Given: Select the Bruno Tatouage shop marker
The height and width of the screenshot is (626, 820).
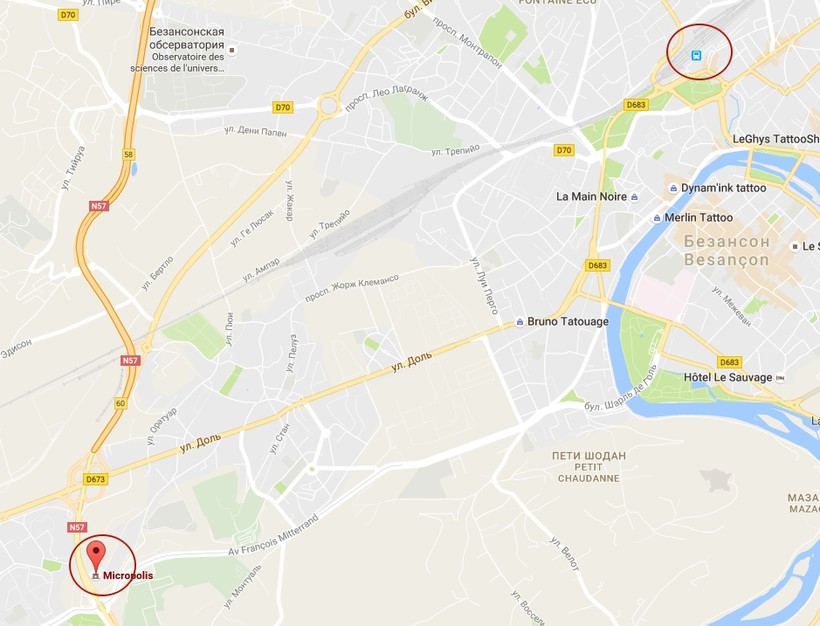Looking at the screenshot, I should point(520,322).
